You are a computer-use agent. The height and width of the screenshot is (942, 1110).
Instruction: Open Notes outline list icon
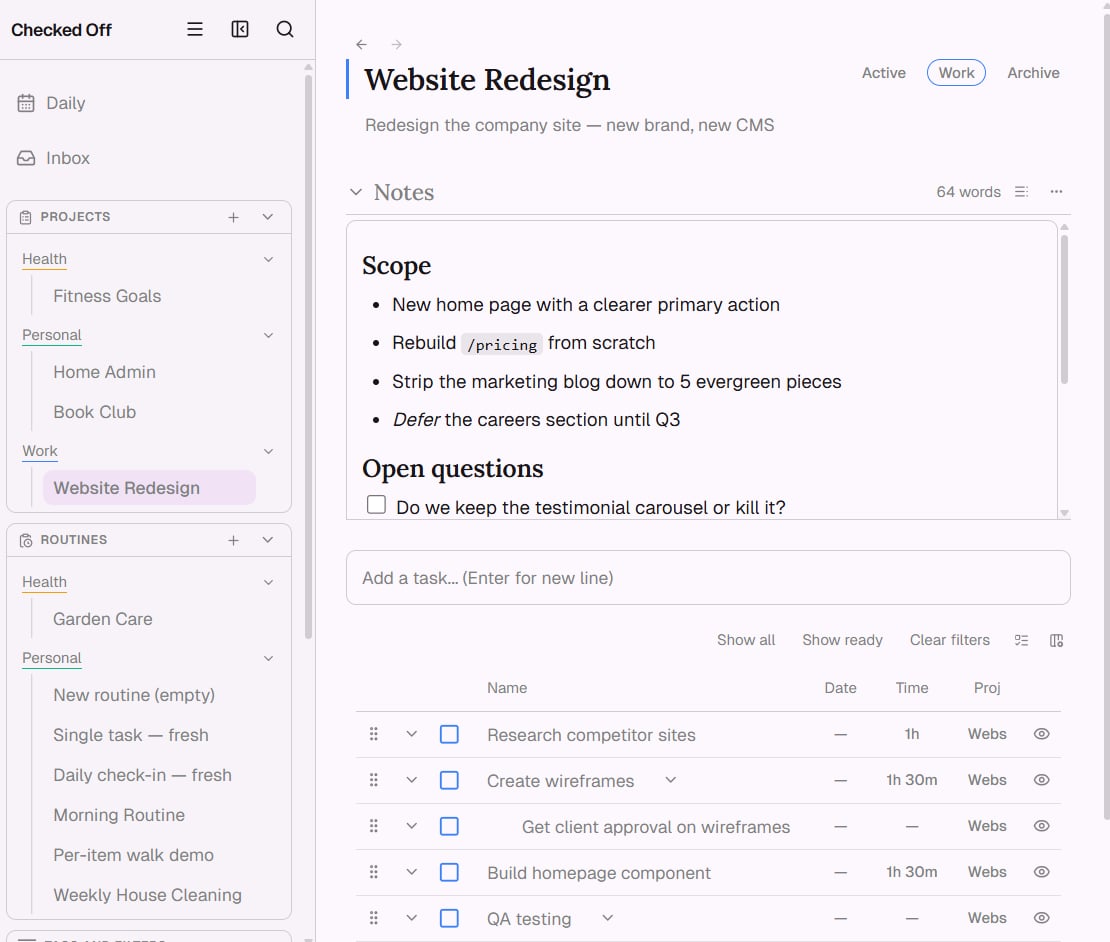click(x=1022, y=192)
